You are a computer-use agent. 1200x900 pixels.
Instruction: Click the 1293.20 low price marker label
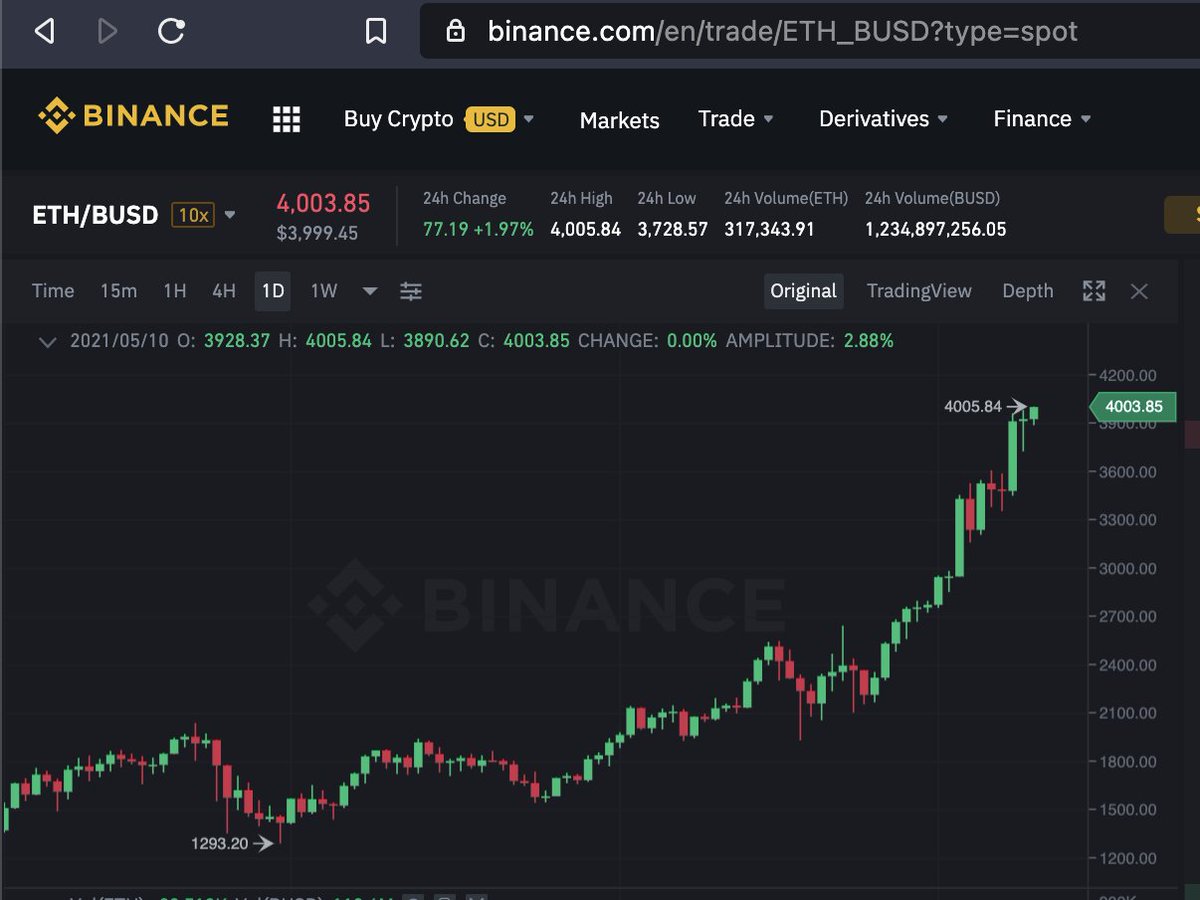pyautogui.click(x=219, y=843)
